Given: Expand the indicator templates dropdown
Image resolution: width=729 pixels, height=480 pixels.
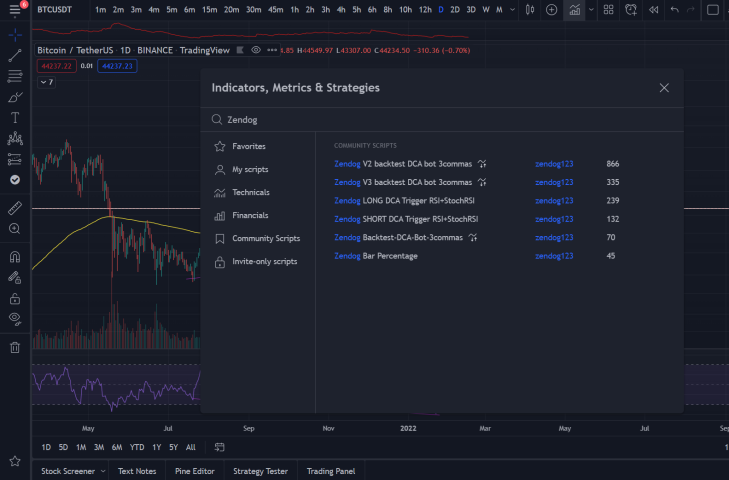Looking at the screenshot, I should point(591,10).
